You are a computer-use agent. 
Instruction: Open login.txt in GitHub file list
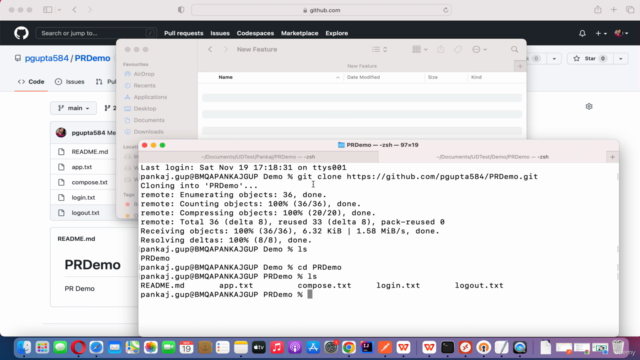tap(83, 198)
